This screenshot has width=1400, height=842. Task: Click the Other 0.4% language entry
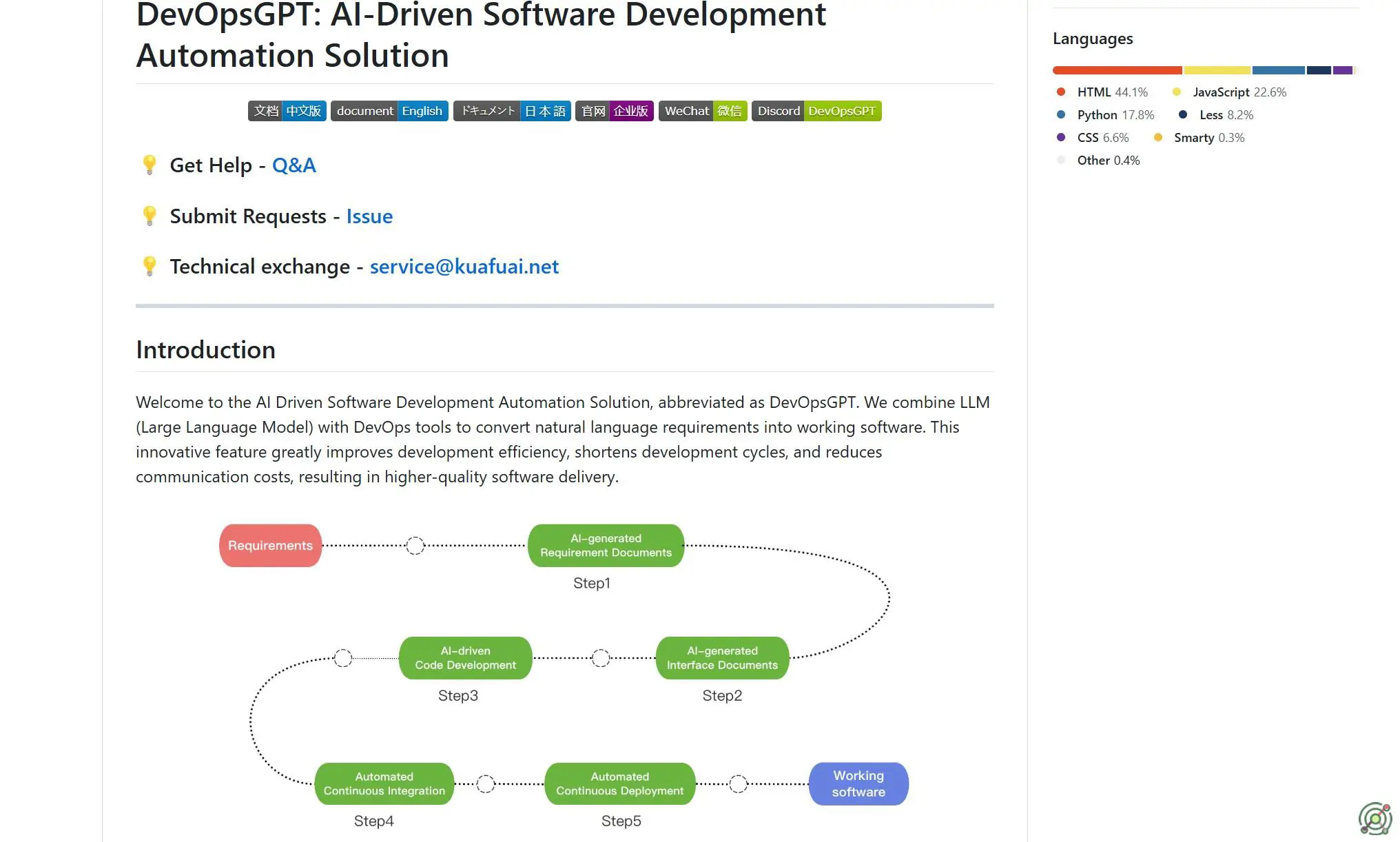click(1098, 161)
